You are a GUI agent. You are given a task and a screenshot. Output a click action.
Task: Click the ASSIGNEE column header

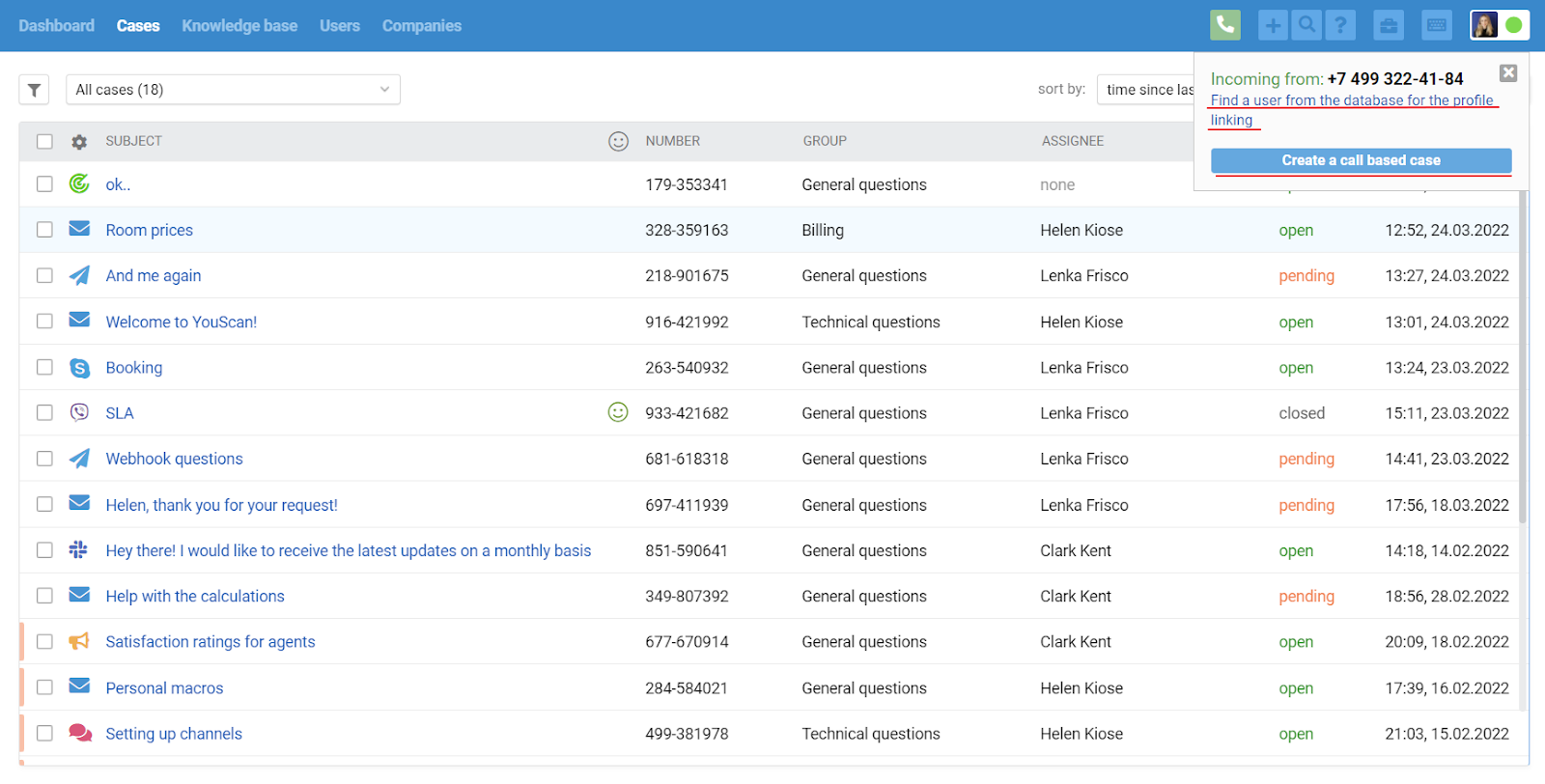point(1073,141)
